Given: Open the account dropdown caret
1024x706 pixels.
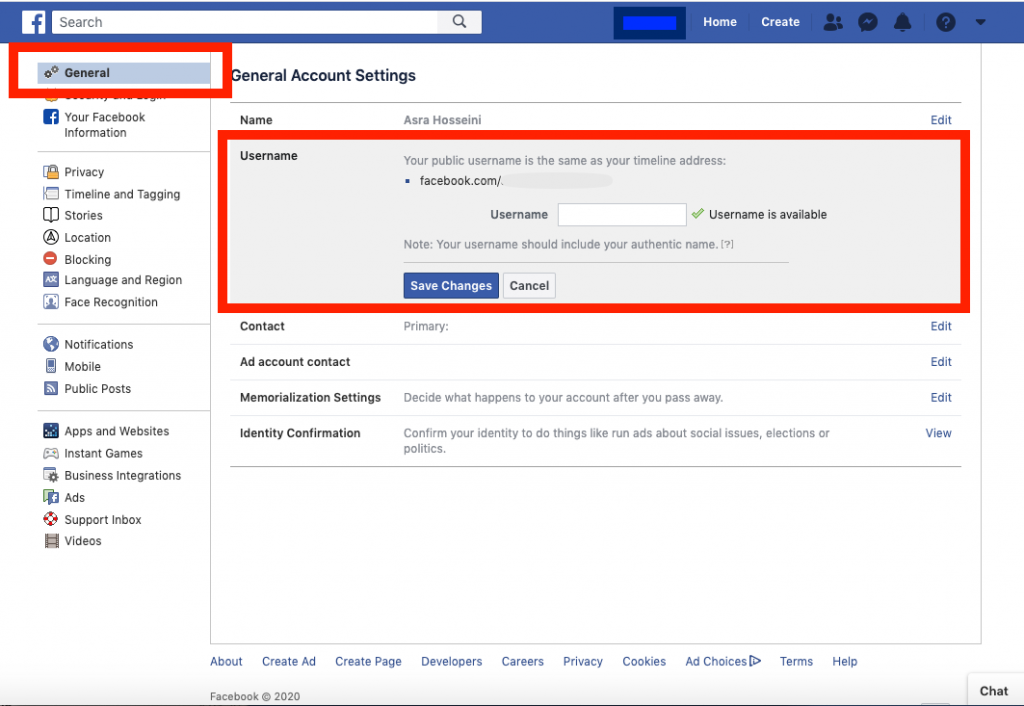Looking at the screenshot, I should pyautogui.click(x=980, y=21).
